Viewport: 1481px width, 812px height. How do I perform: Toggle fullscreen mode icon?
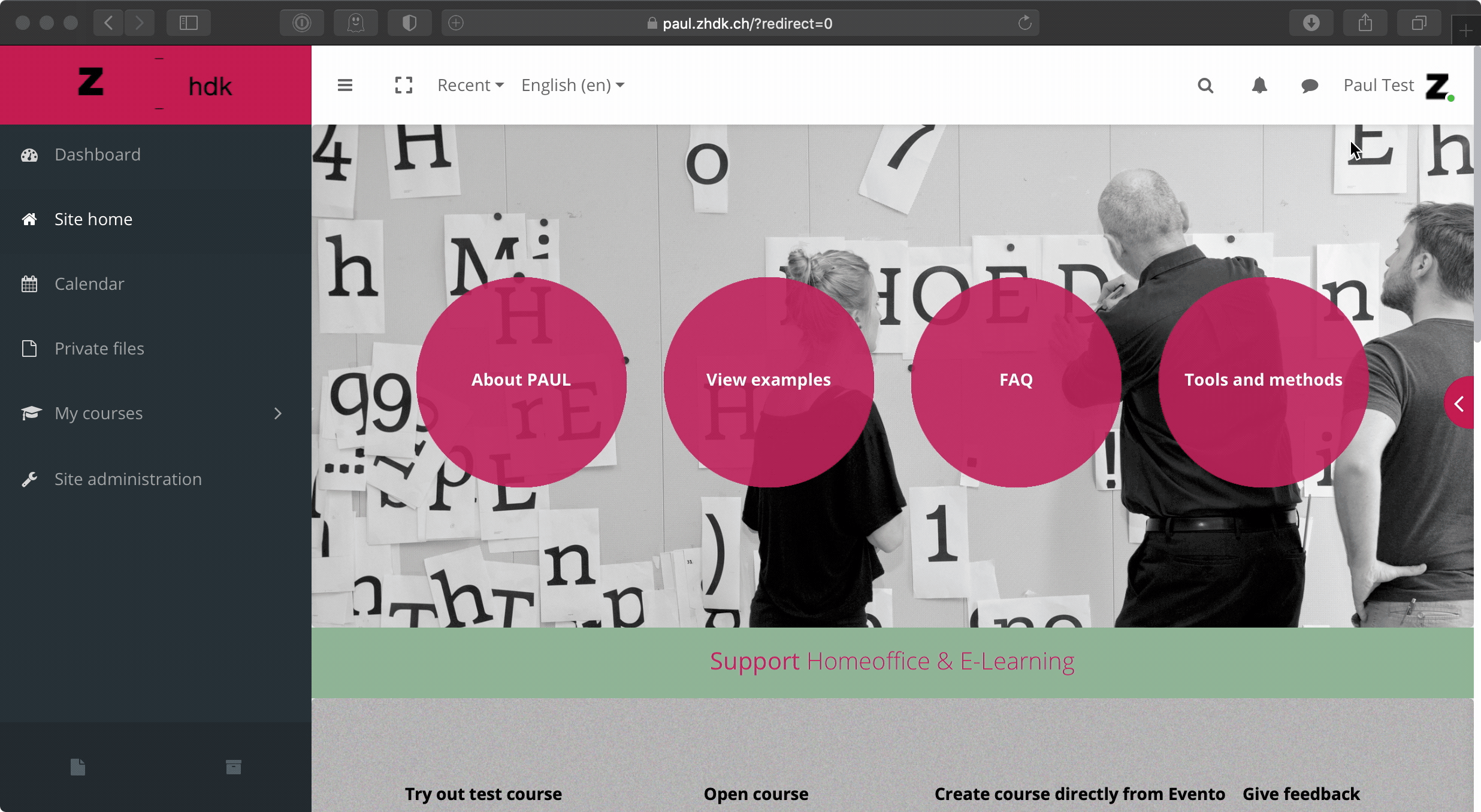click(x=404, y=86)
